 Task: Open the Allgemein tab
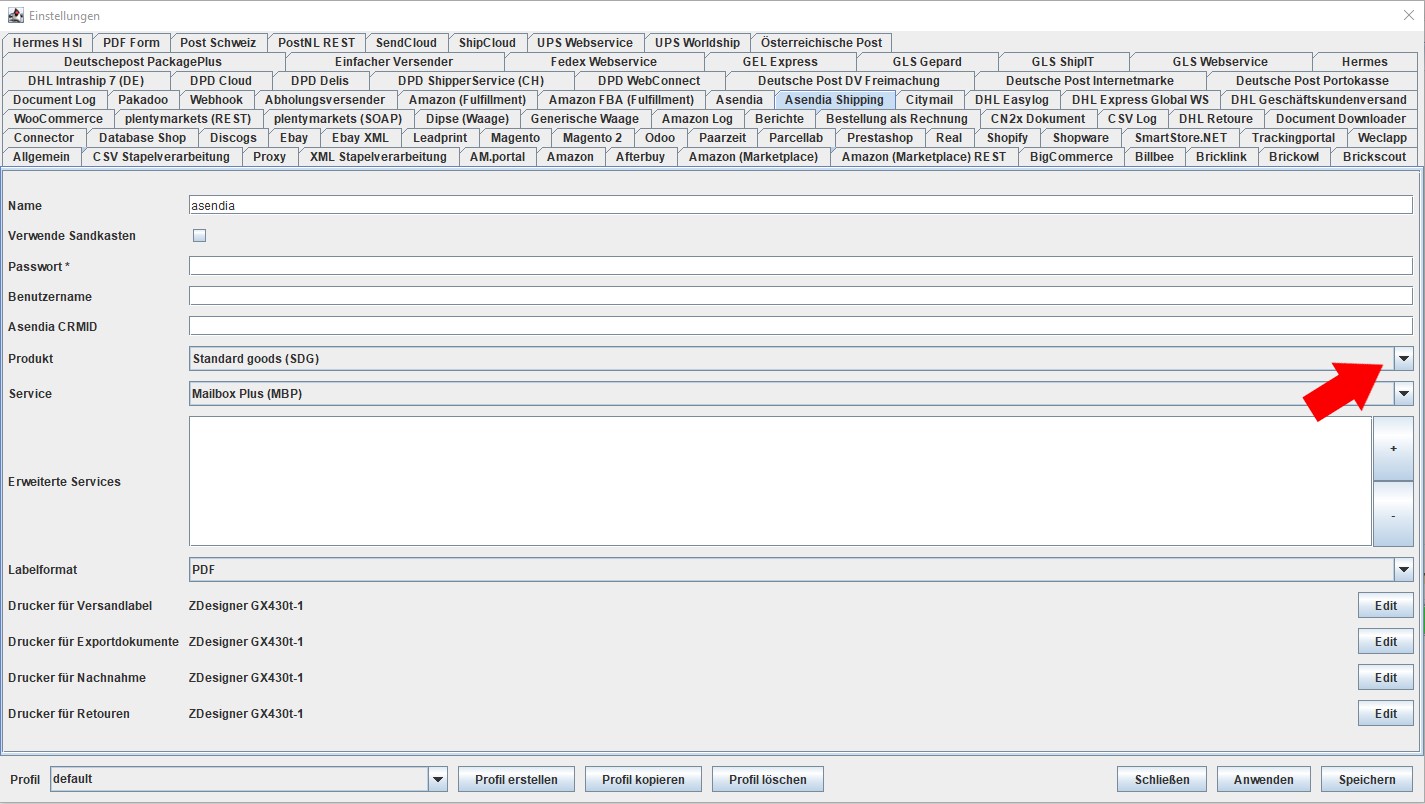point(41,157)
